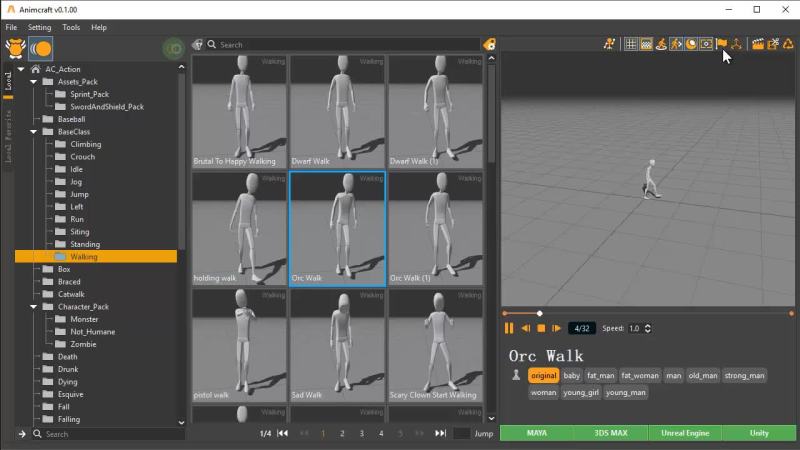Click the thumbnail list scroll-down arrow

tap(491, 418)
